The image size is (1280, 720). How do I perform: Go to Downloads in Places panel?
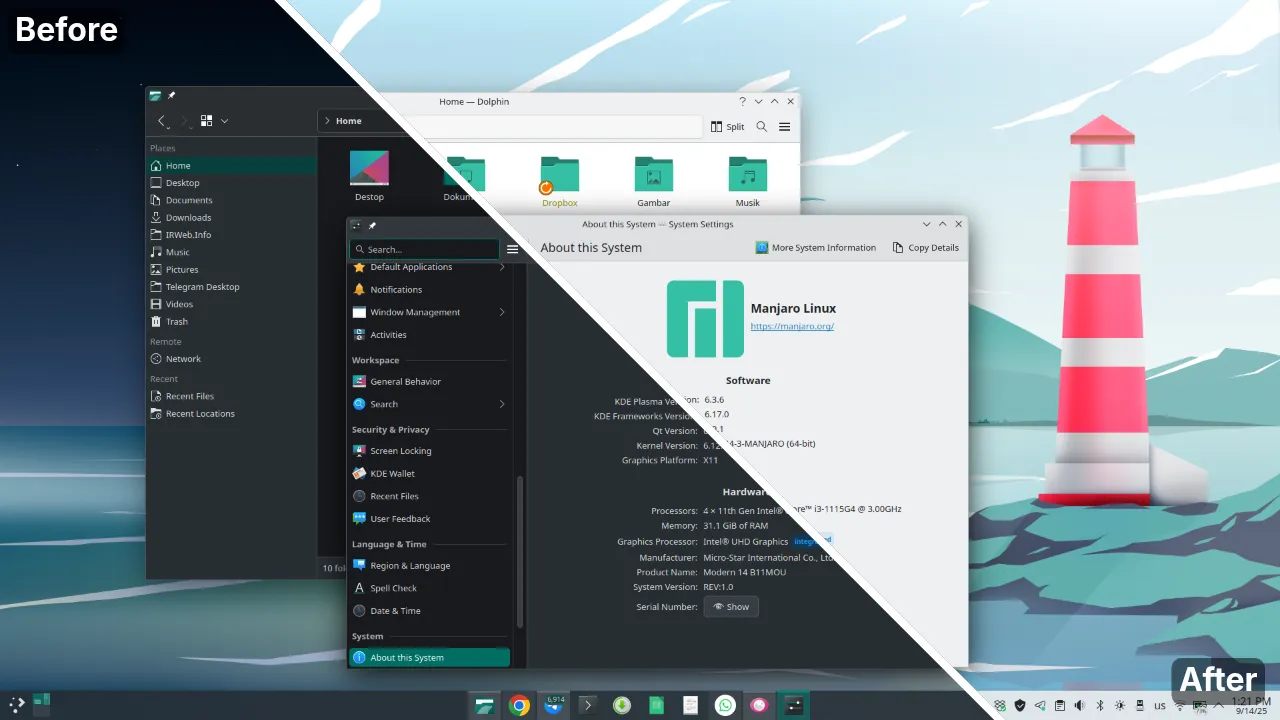(x=188, y=218)
